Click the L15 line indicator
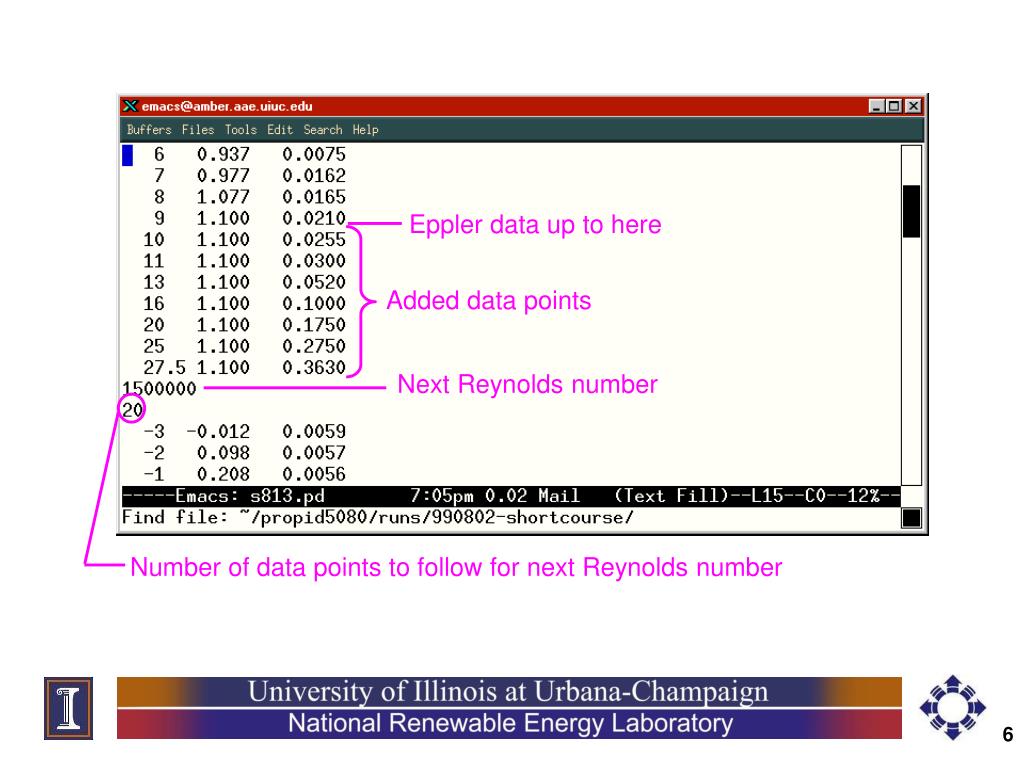 coord(767,496)
